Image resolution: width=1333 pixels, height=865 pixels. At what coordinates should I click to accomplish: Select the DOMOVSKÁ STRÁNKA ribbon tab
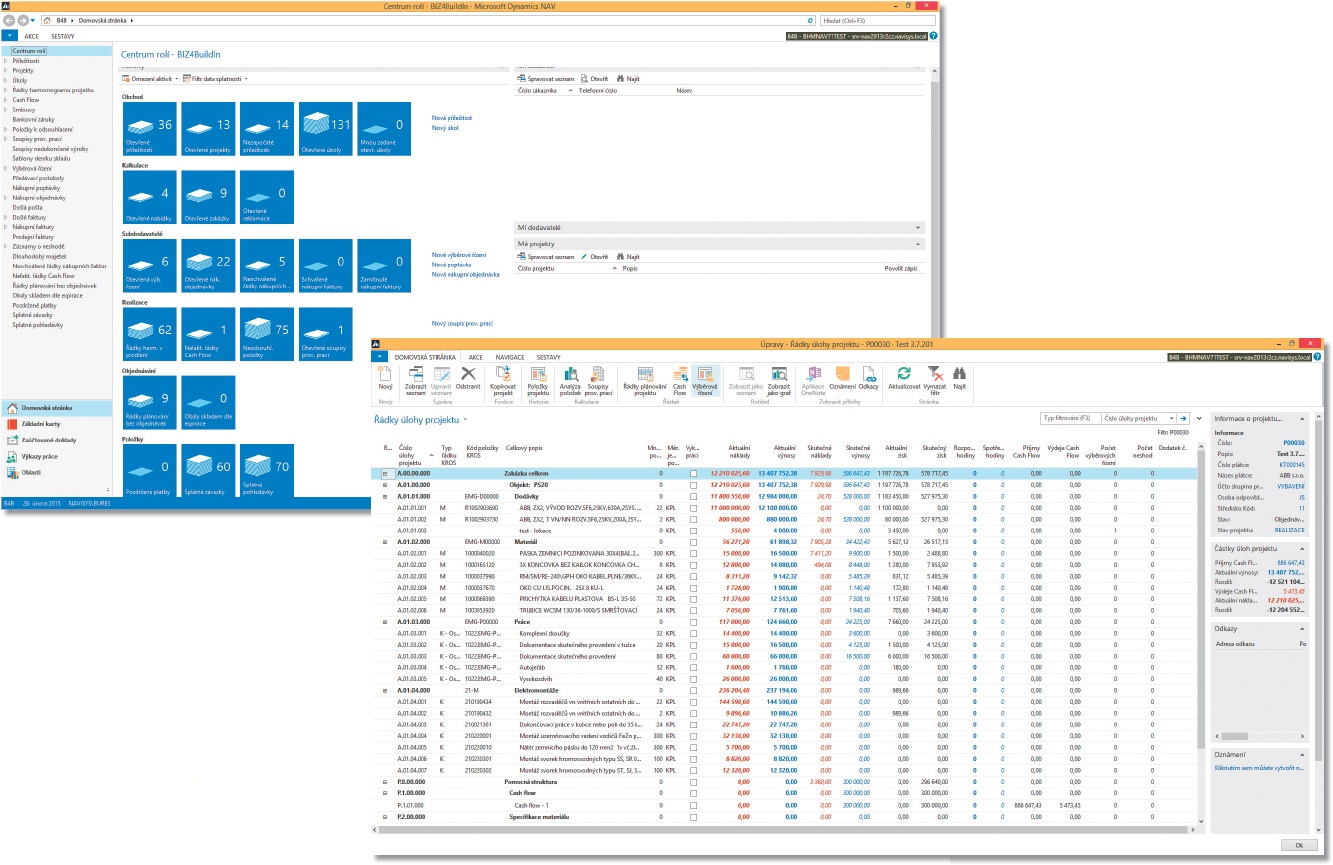tap(426, 356)
